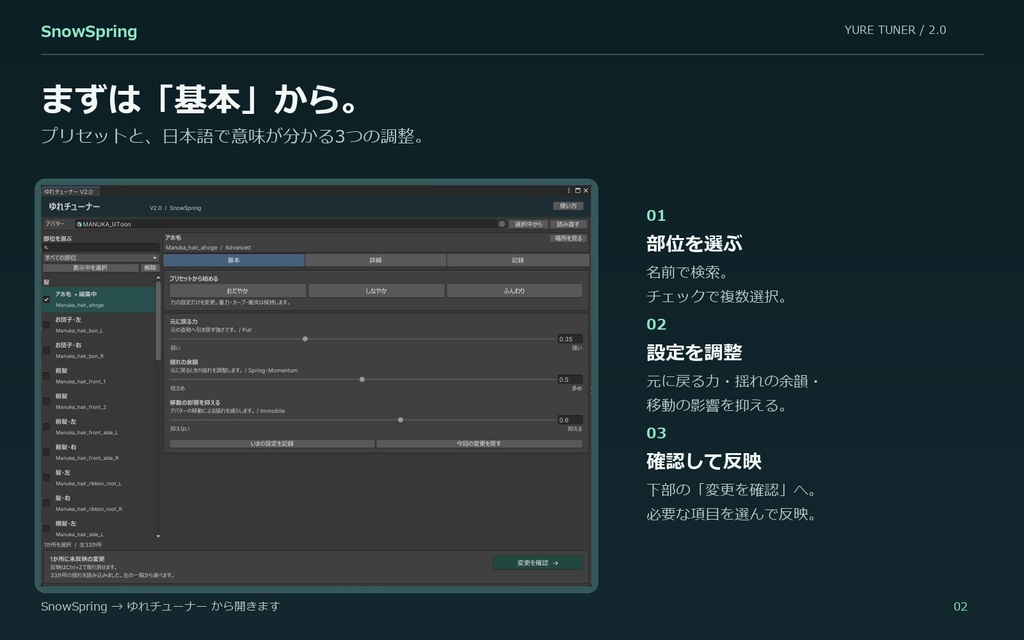Click the 揺れの余韻 slider handle

pos(362,379)
